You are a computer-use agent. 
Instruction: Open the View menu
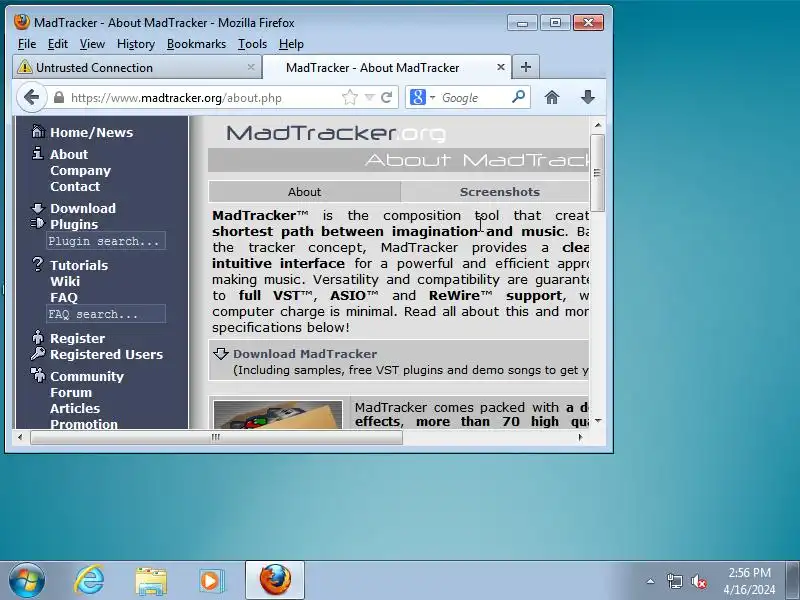click(92, 44)
